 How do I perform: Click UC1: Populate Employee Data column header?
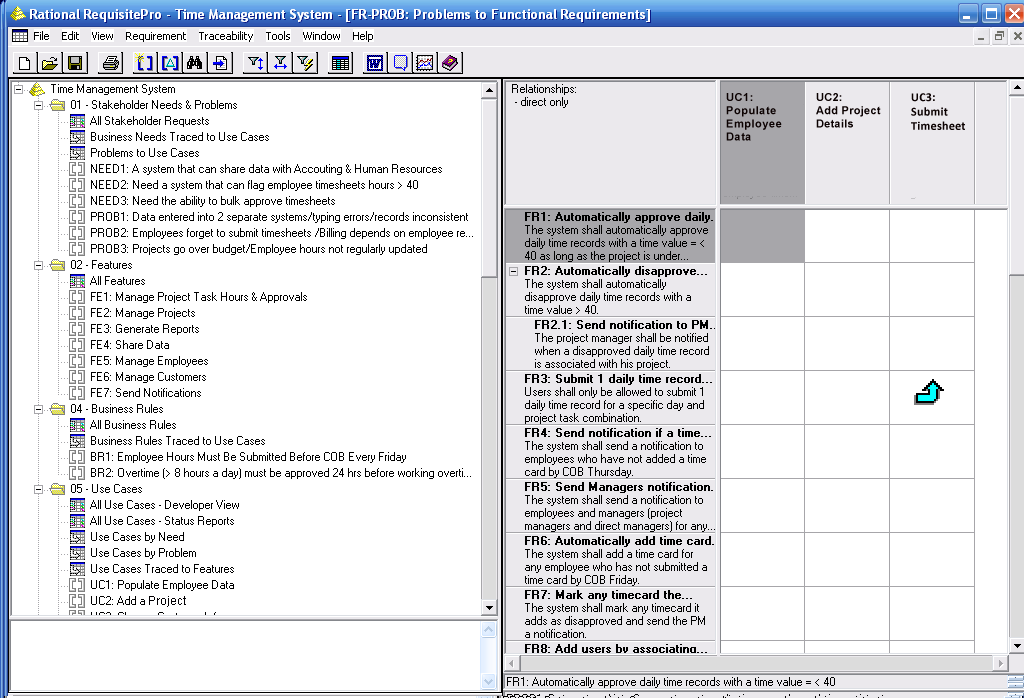(762, 142)
